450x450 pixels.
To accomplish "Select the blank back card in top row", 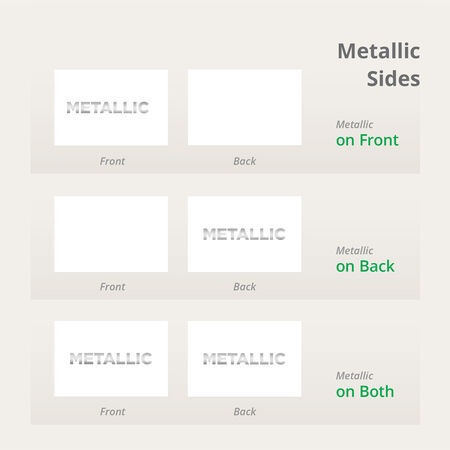I will coord(245,107).
